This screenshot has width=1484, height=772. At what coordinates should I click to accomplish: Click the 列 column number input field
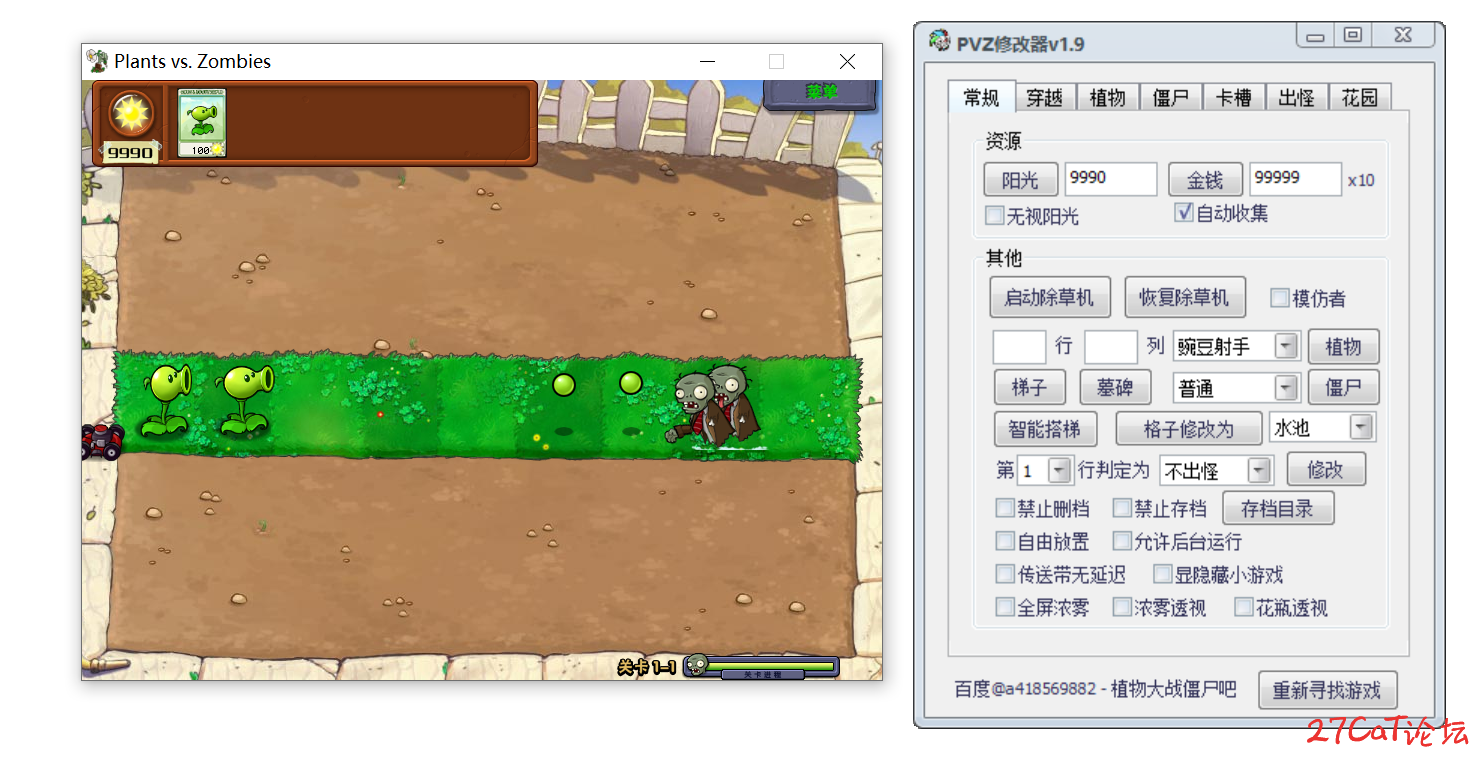tap(1111, 347)
